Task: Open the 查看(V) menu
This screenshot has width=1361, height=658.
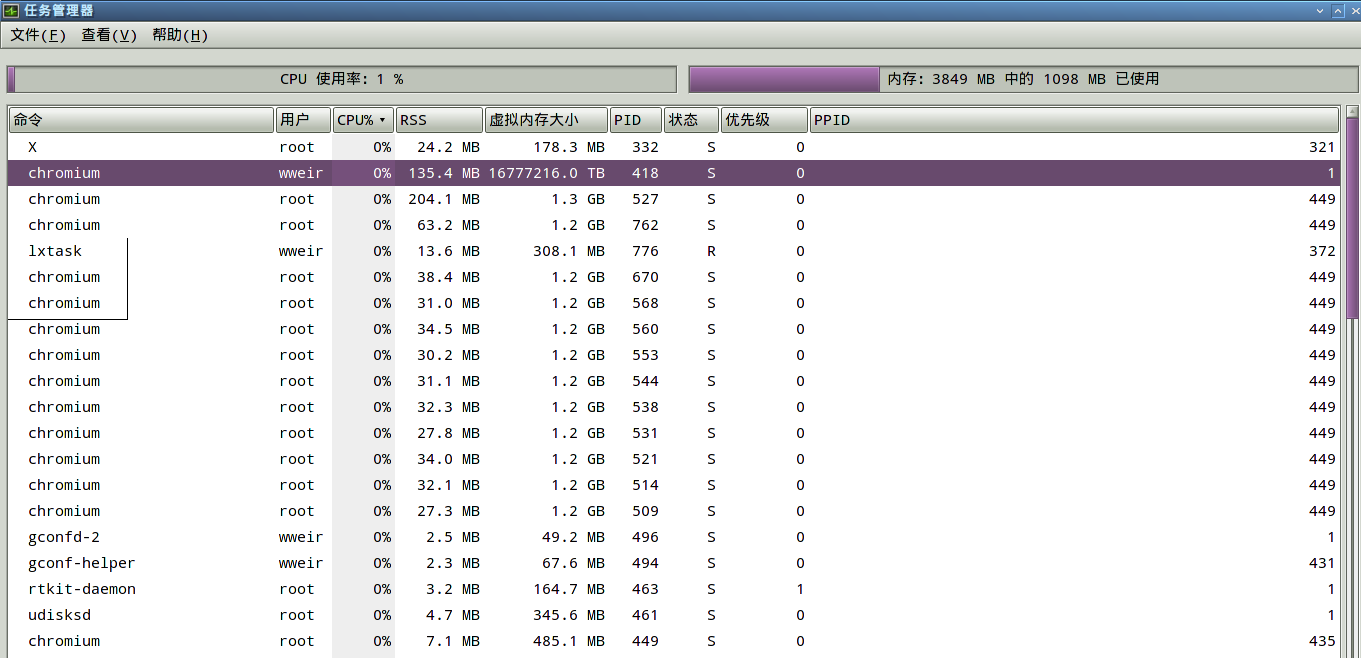Action: tap(109, 35)
